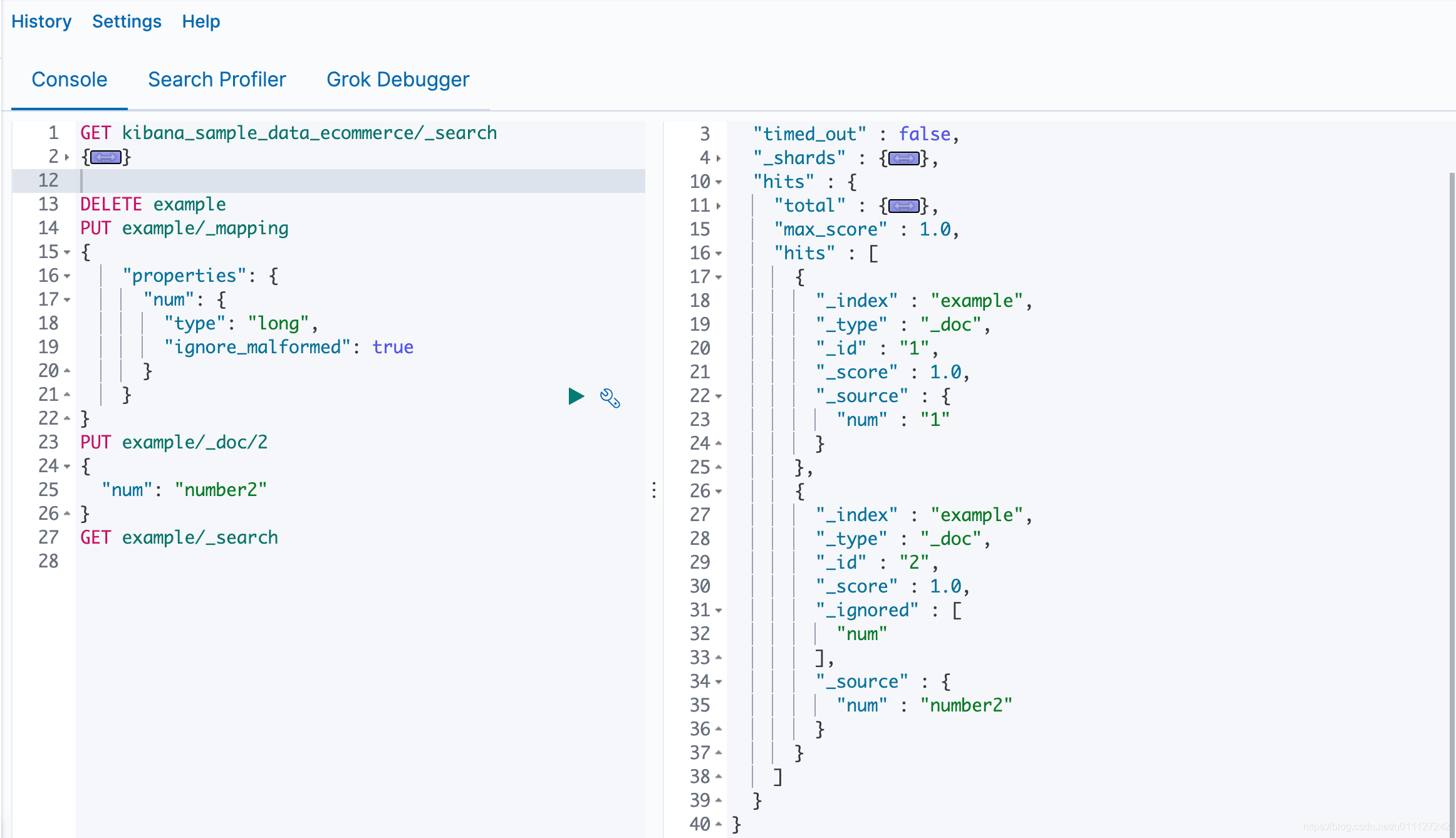Unfold editor line 2 with its arrow
The width and height of the screenshot is (1456, 838).
(67, 157)
